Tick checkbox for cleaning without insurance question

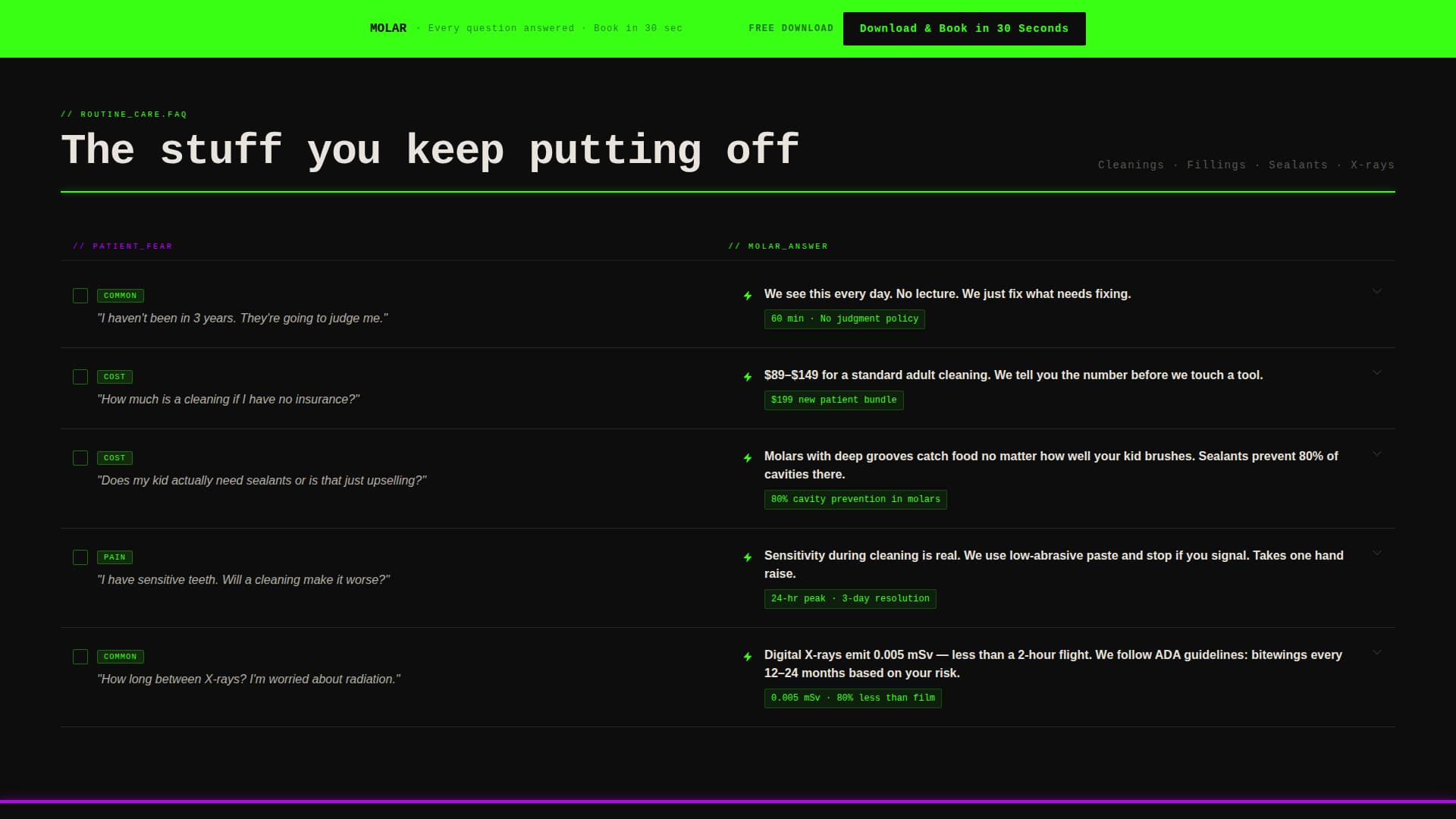tap(80, 377)
